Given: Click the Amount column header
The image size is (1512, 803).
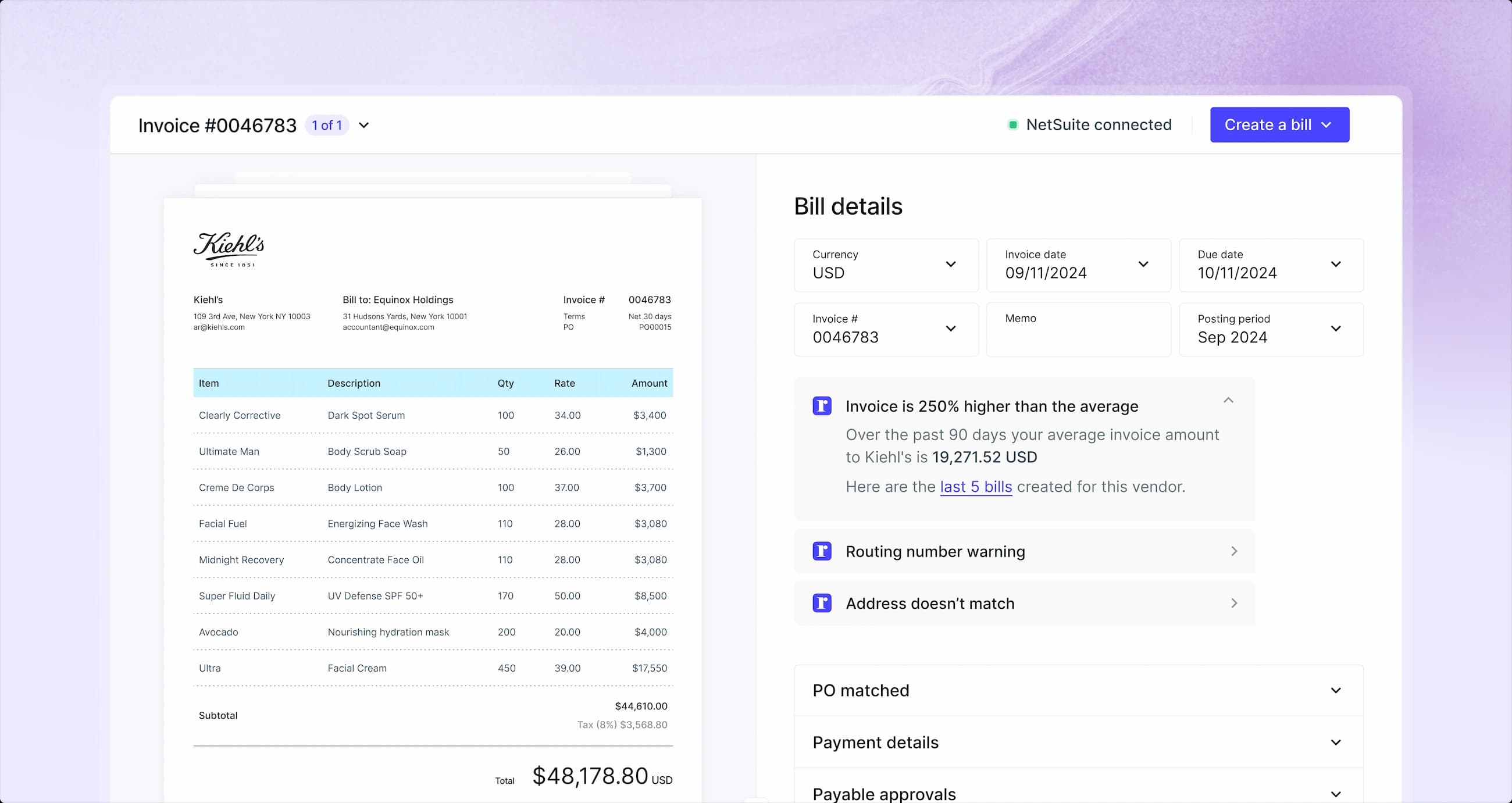Looking at the screenshot, I should coord(649,383).
